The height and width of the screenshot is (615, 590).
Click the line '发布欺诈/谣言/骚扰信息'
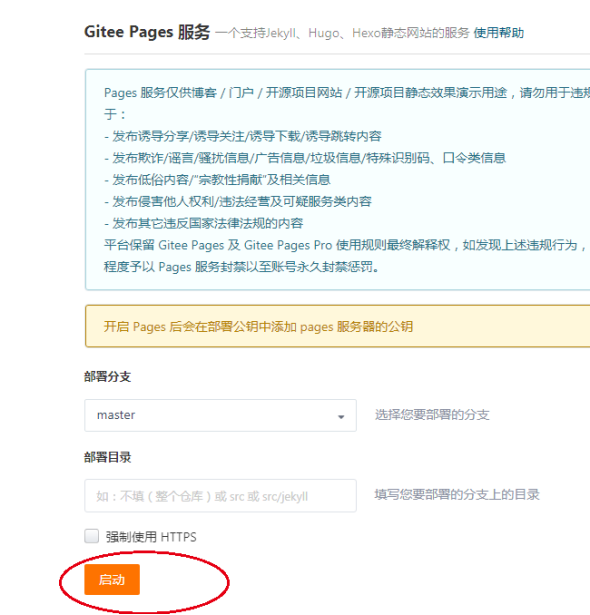305,158
